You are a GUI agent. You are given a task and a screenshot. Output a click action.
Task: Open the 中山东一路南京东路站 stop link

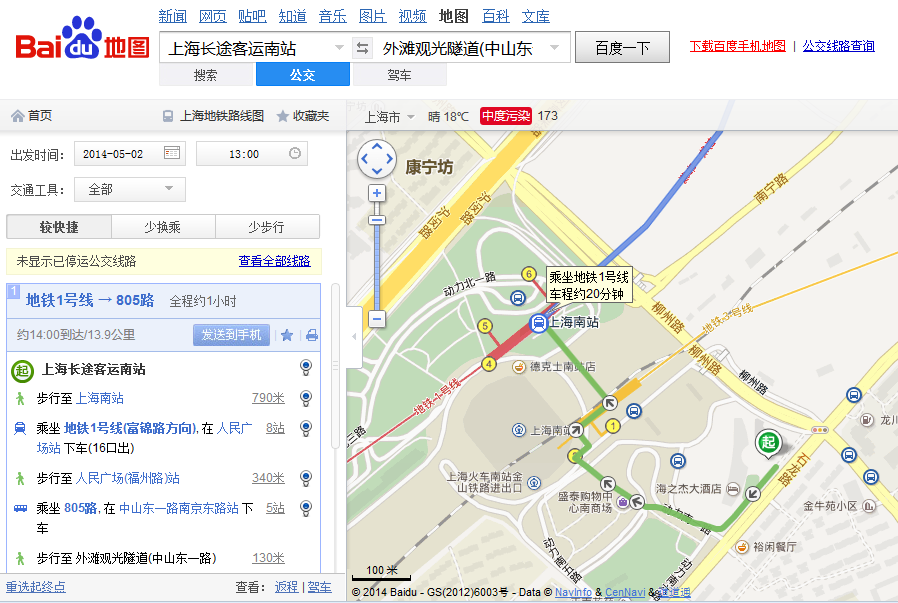(179, 508)
